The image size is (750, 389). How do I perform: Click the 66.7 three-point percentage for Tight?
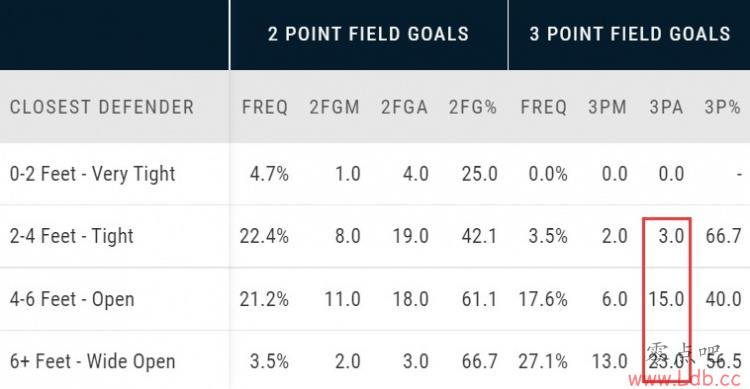click(x=723, y=236)
